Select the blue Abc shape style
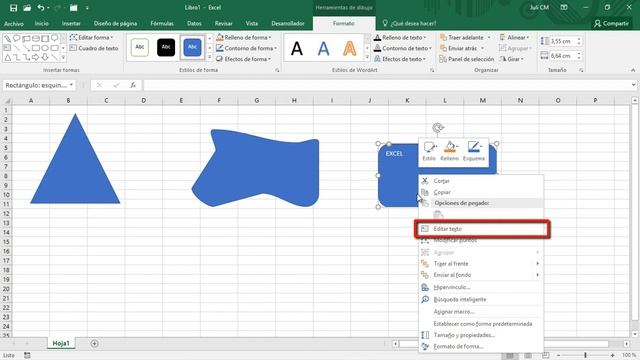 click(x=192, y=47)
